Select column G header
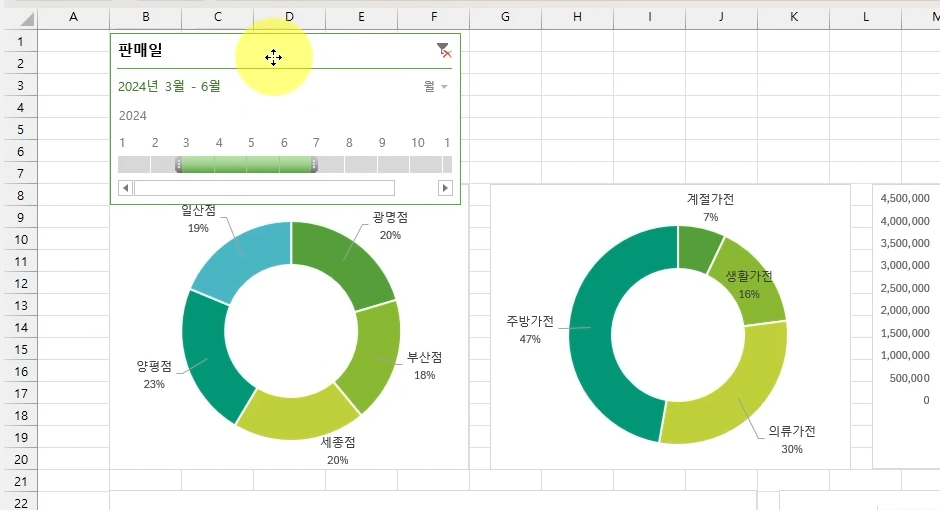The image size is (940, 510). [505, 17]
